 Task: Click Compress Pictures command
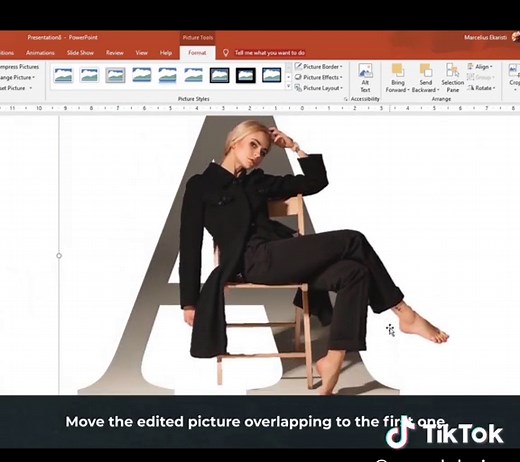click(19, 67)
